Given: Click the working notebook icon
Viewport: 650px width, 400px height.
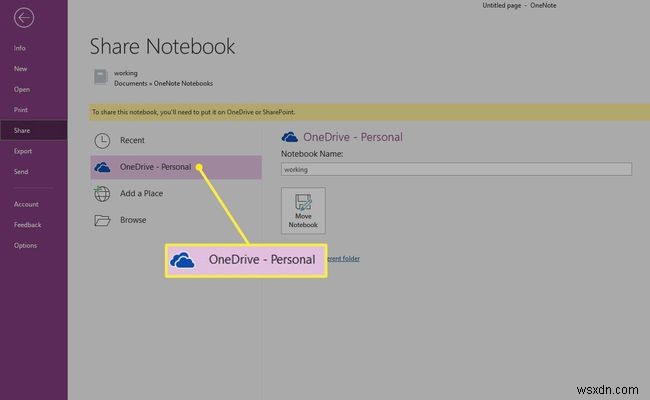Looking at the screenshot, I should tap(101, 77).
